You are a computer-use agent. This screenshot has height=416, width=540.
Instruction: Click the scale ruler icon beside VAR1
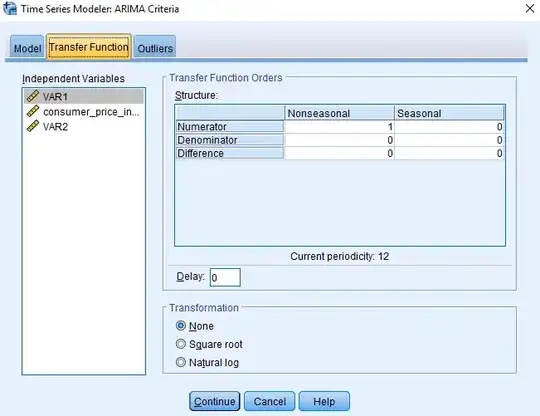tap(33, 96)
